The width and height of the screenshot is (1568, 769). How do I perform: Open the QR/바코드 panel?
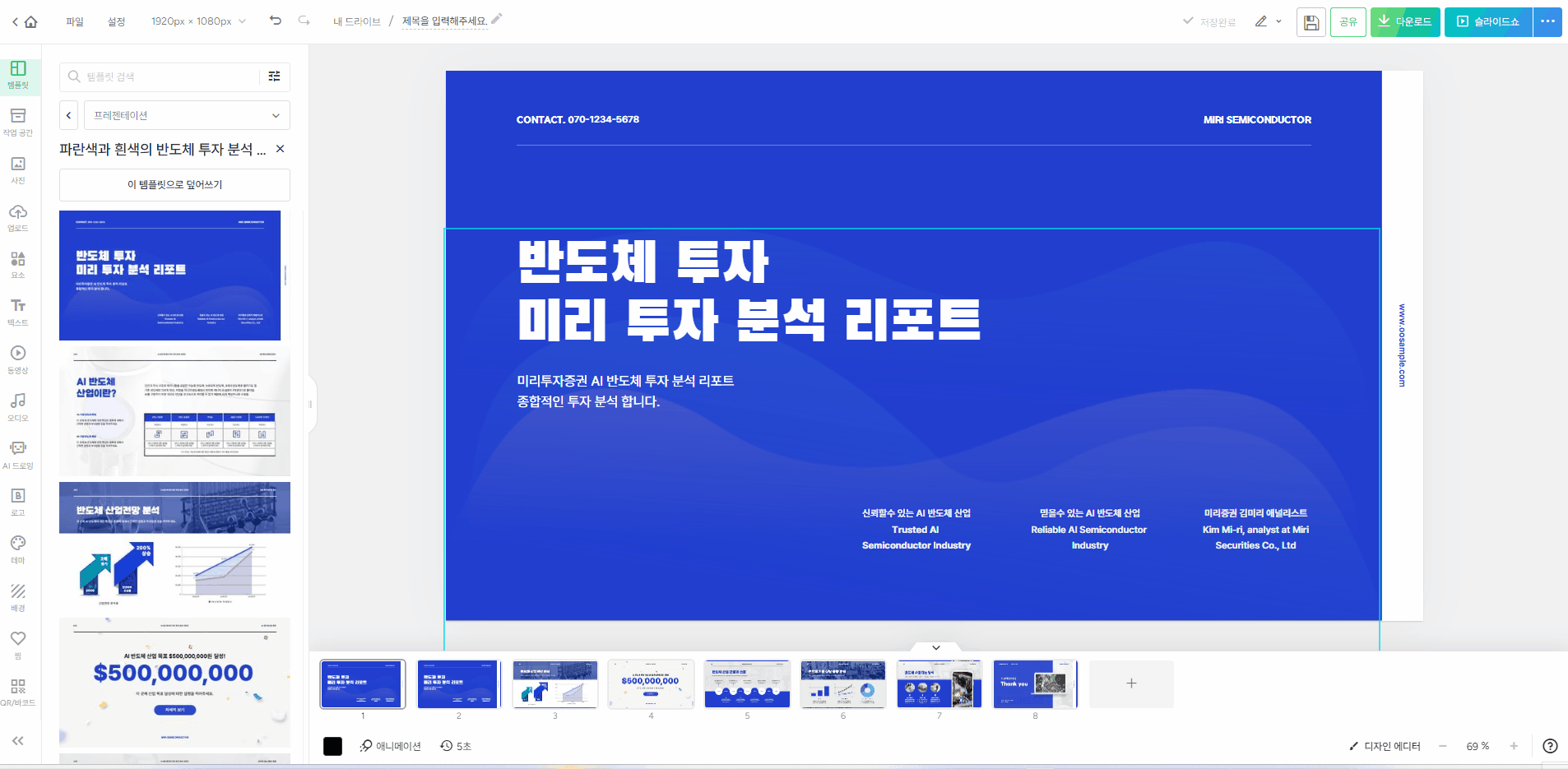(18, 693)
